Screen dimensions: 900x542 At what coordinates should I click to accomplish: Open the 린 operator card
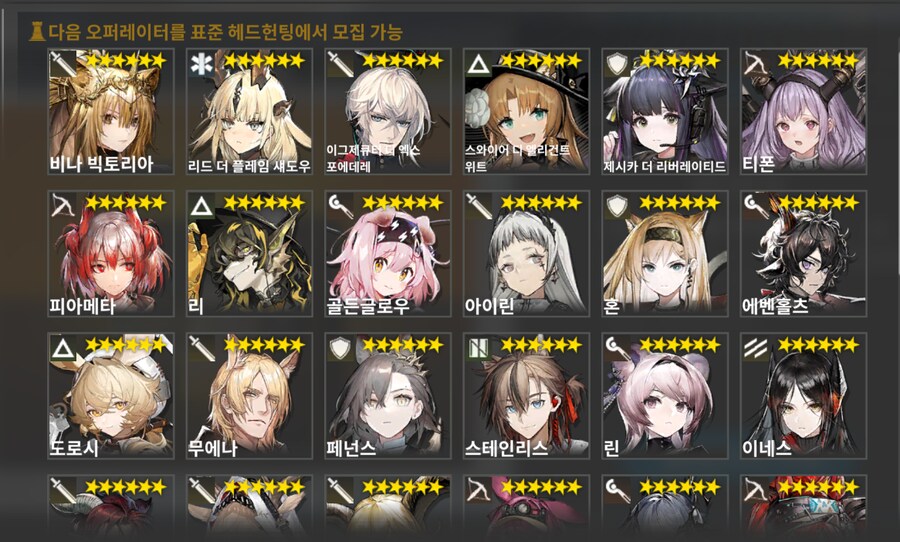(x=665, y=396)
